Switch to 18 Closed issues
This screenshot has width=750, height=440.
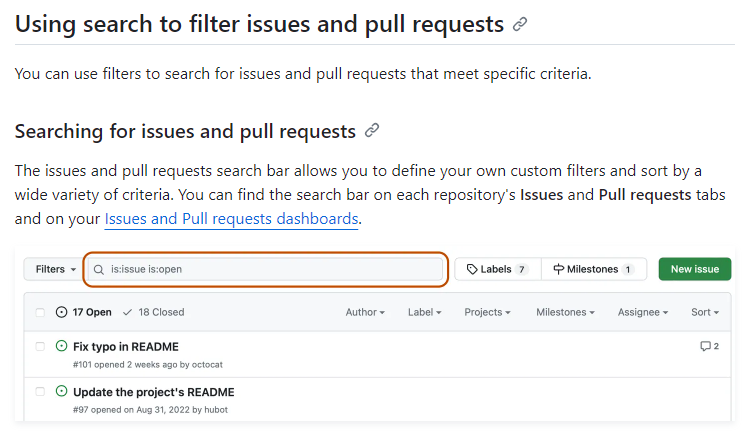154,312
